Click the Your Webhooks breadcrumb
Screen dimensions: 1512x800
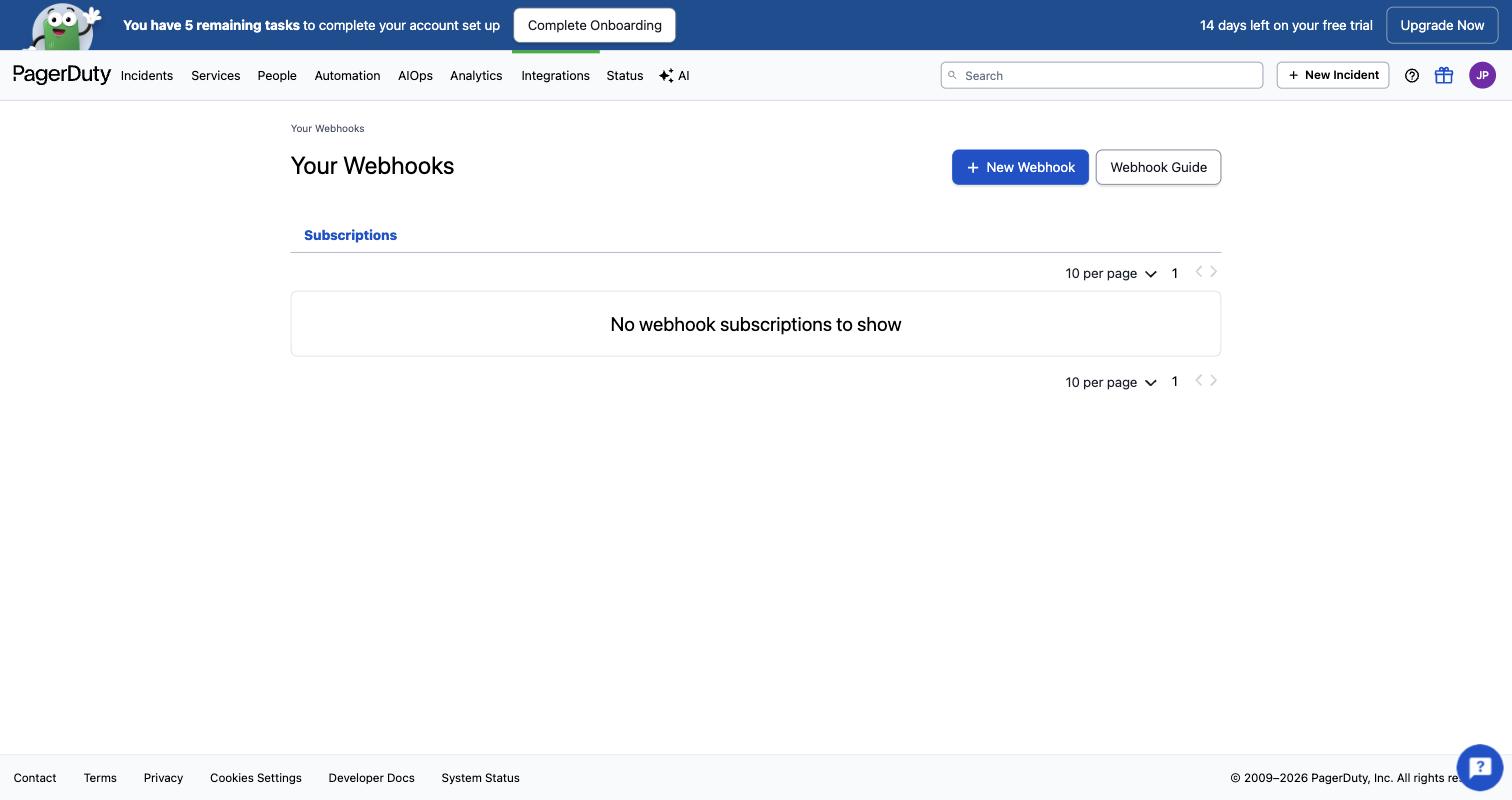[x=328, y=128]
